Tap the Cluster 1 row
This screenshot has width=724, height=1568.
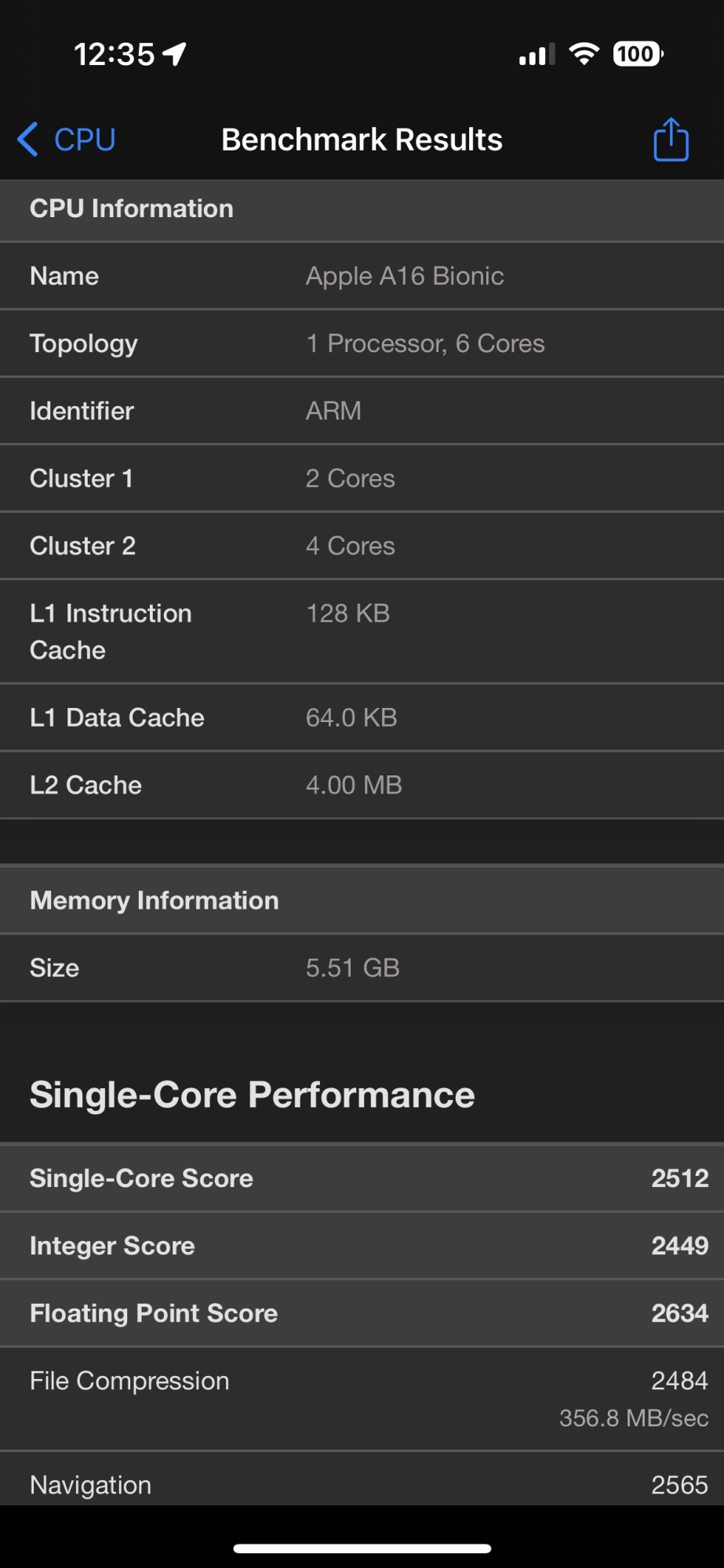[362, 478]
